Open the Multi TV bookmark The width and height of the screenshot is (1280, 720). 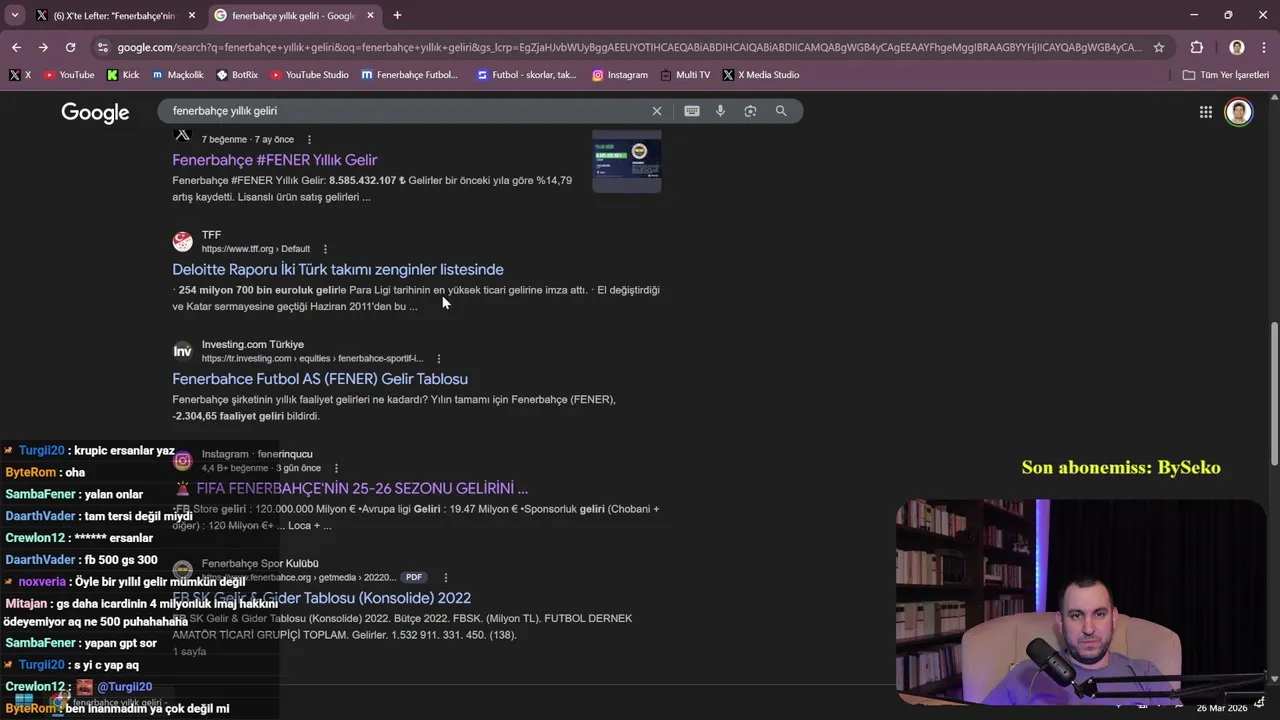tap(685, 75)
